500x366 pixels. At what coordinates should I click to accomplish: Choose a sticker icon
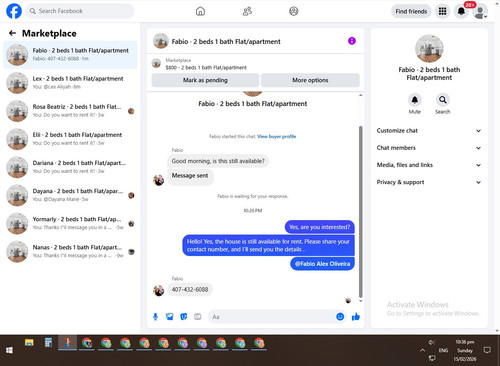pos(184,317)
